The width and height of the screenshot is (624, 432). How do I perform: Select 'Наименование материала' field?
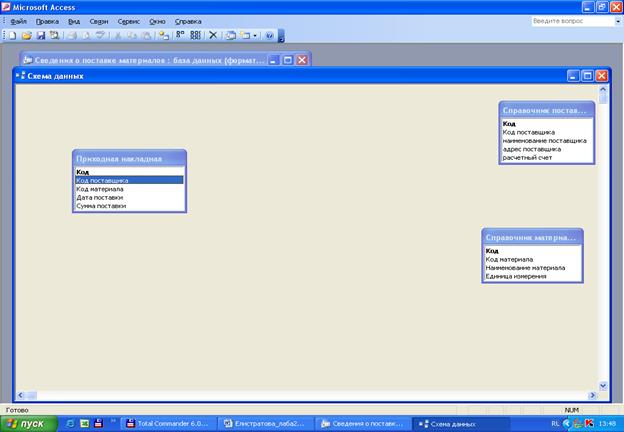pos(532,268)
